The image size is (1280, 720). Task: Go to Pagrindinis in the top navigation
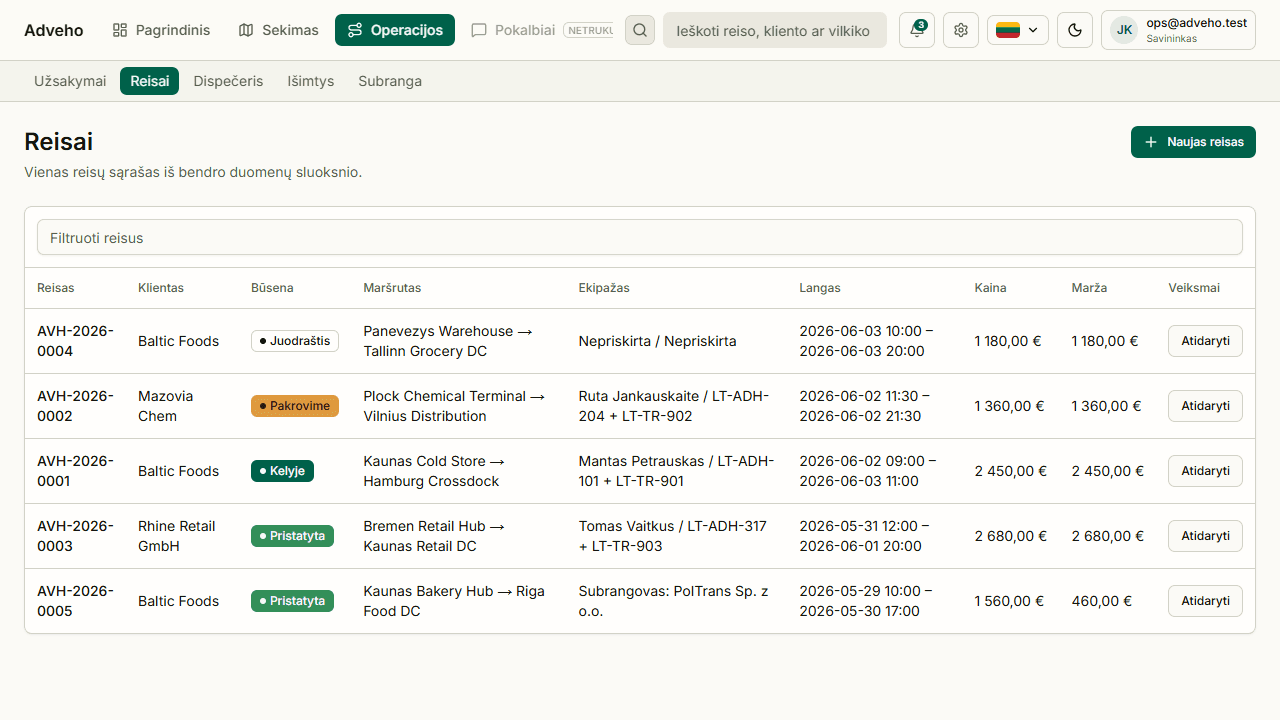[x=161, y=30]
